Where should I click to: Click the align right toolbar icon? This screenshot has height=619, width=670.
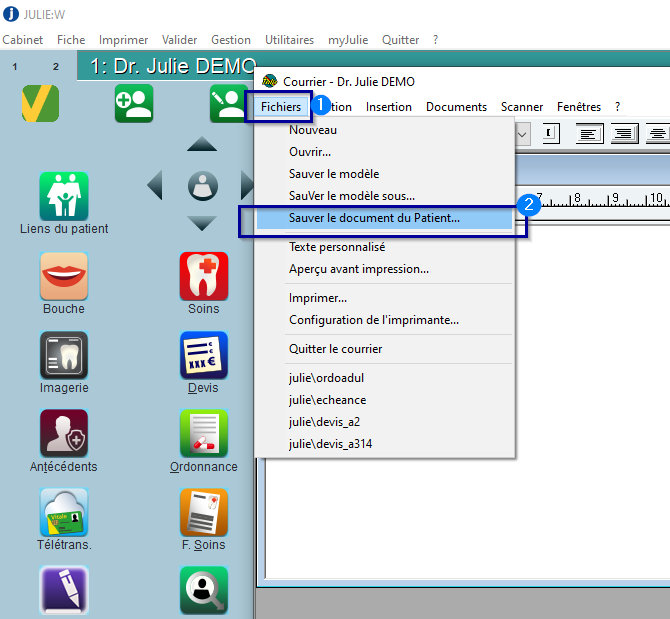click(624, 134)
